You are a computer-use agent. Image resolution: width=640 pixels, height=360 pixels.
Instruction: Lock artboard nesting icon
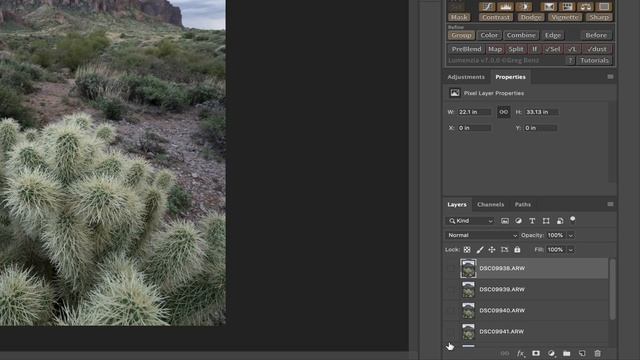pos(504,250)
